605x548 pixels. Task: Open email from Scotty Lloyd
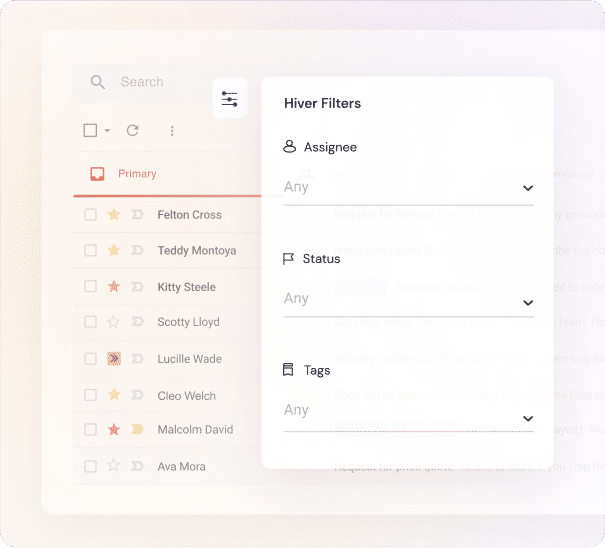[188, 322]
